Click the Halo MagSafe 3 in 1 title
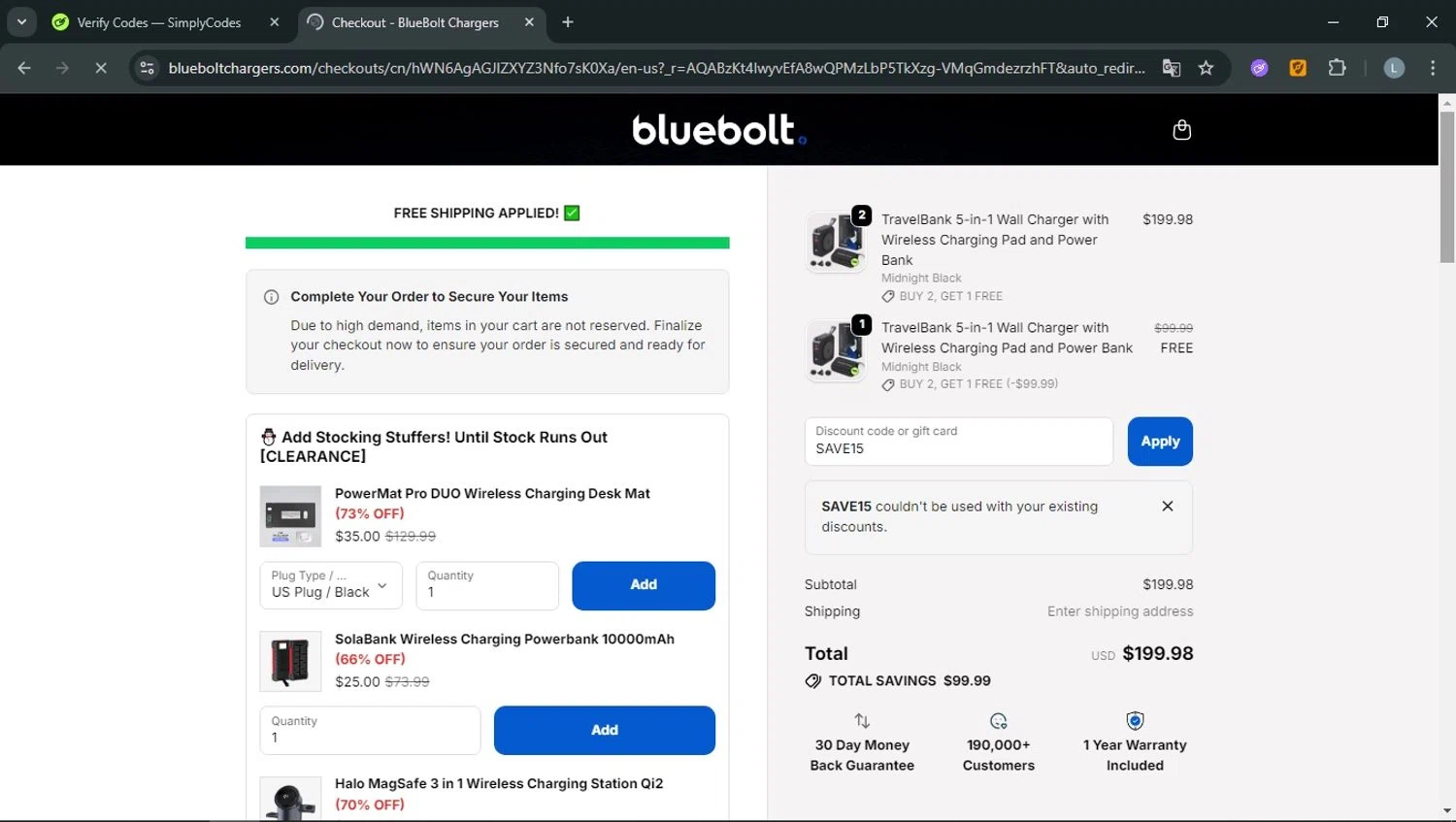This screenshot has width=1456, height=822. click(499, 784)
